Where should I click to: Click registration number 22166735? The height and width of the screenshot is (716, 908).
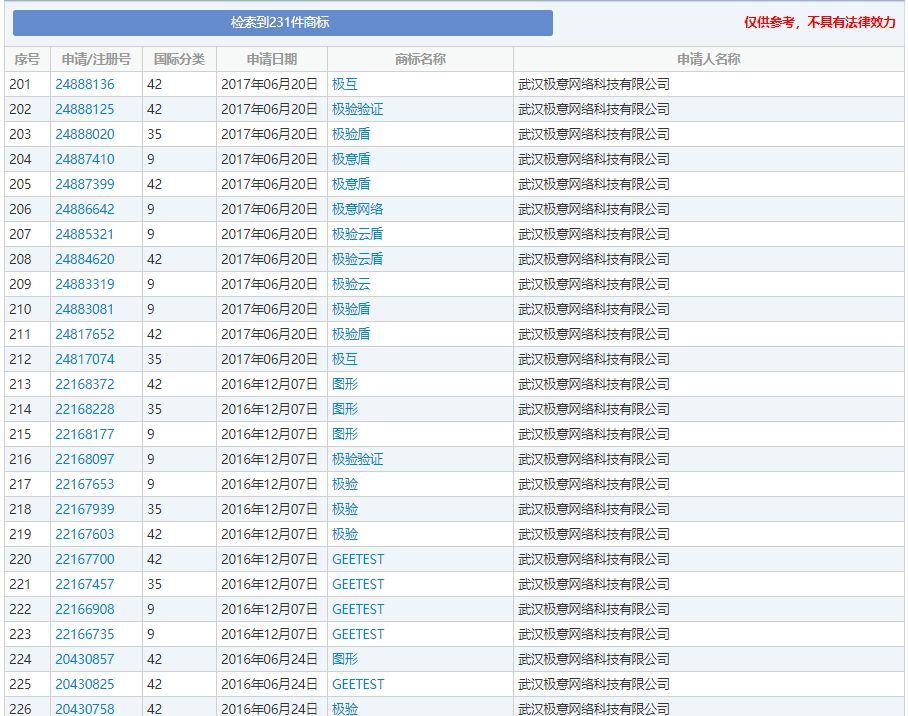(85, 634)
